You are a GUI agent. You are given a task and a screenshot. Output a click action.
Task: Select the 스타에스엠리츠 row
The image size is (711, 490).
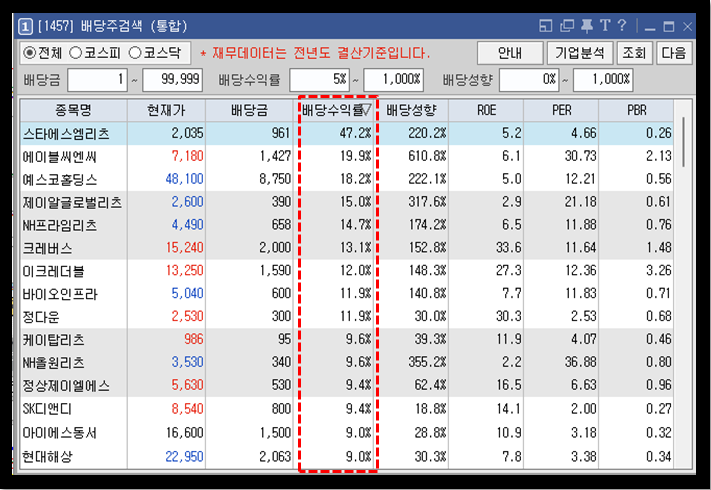[x=347, y=133]
